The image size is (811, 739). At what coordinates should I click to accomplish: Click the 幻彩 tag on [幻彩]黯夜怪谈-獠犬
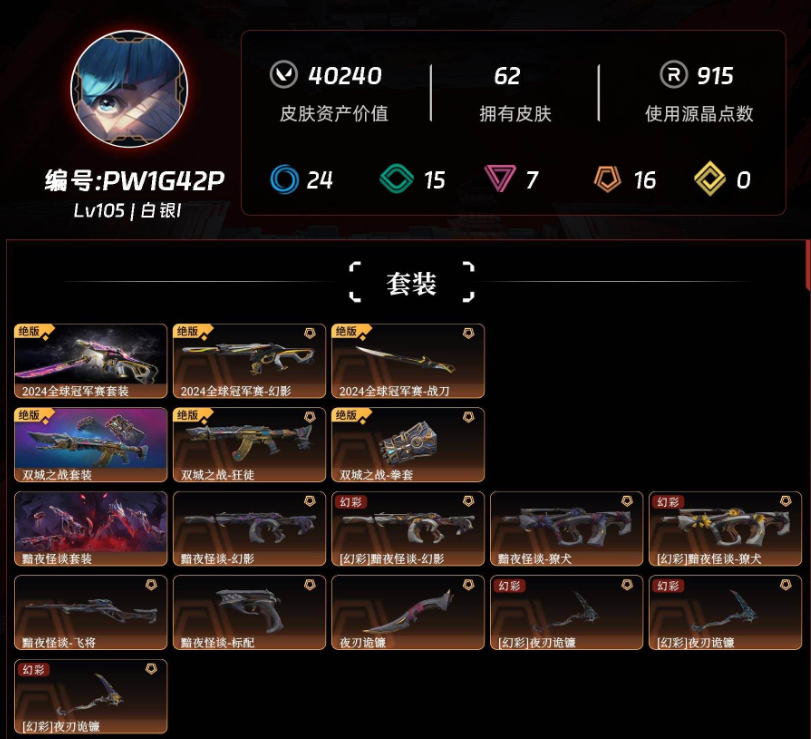668,502
